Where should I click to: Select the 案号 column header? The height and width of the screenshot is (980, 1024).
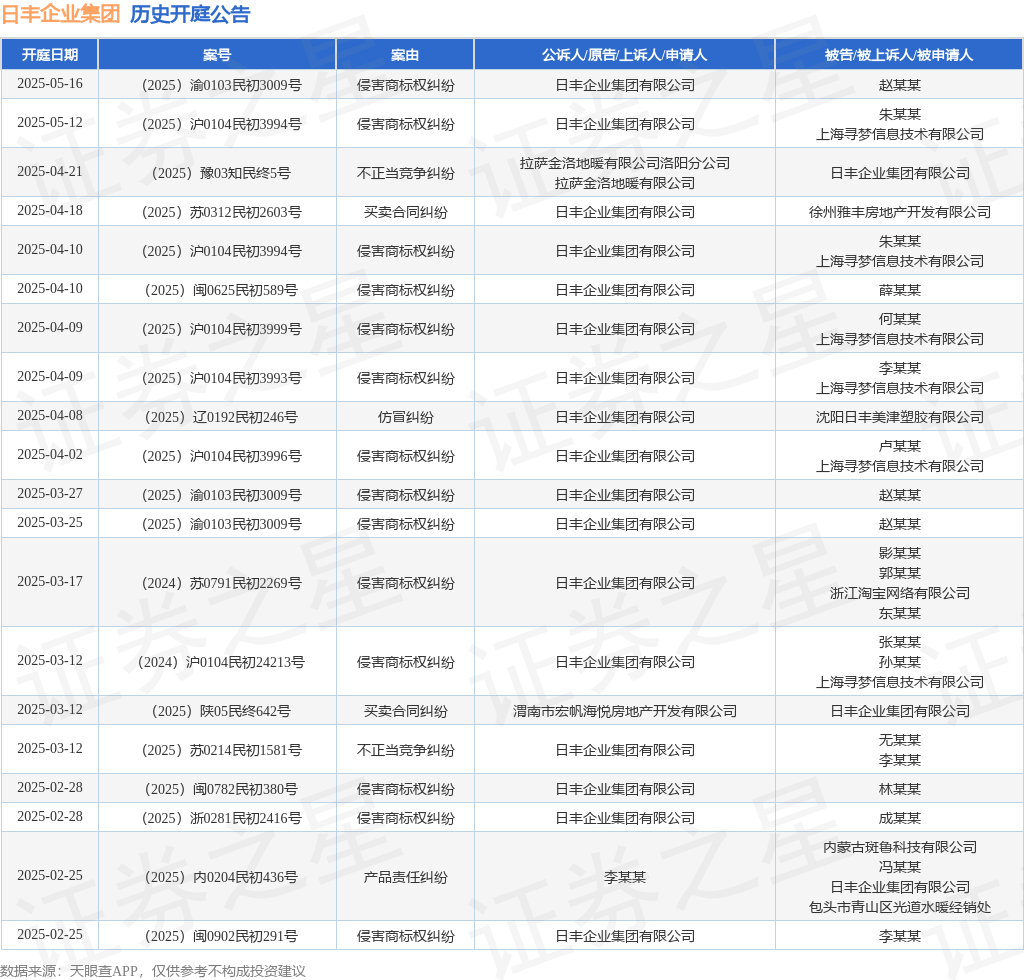point(217,55)
